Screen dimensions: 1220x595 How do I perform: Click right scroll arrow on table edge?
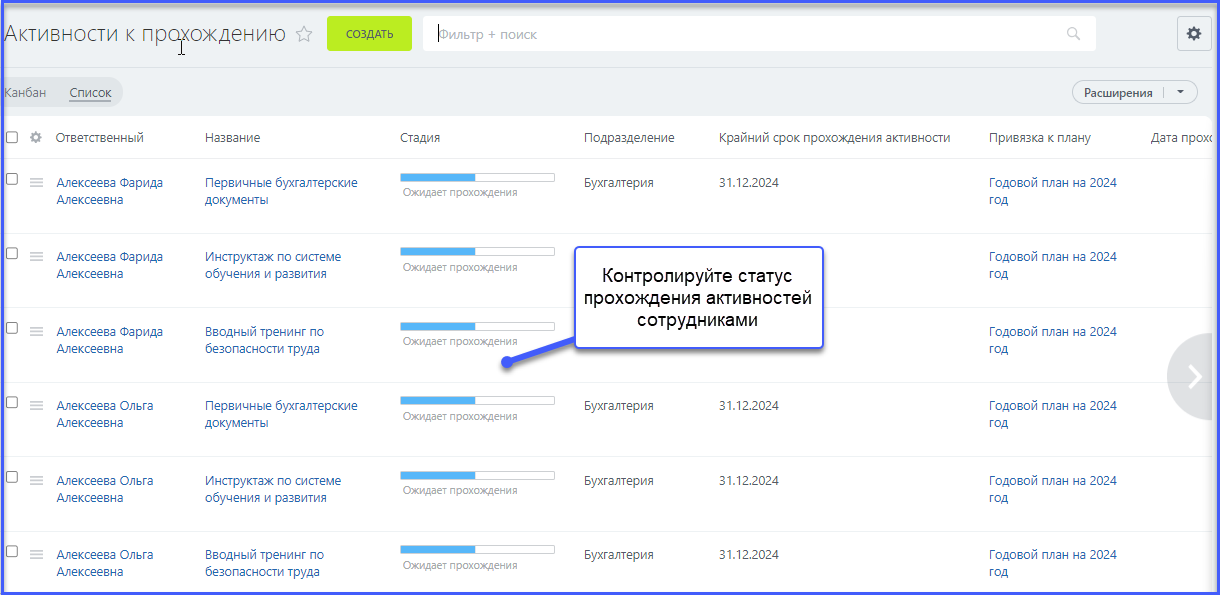pyautogui.click(x=1194, y=376)
